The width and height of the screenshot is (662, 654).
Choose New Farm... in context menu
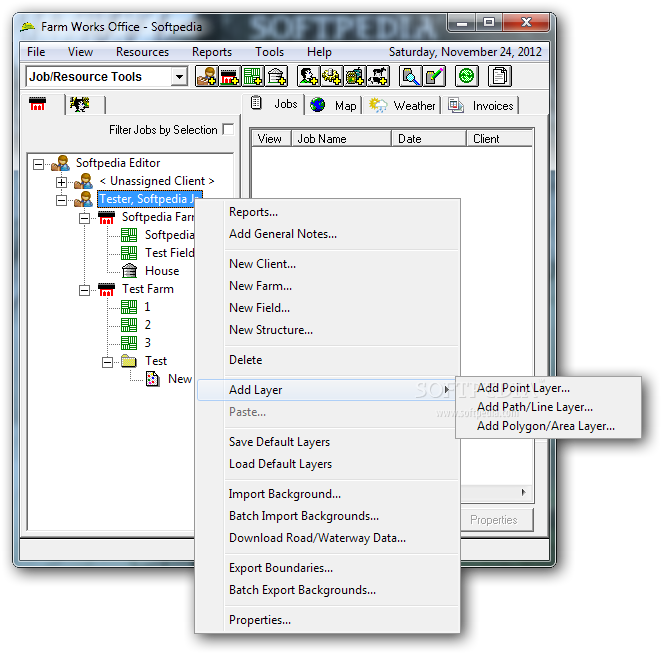[328, 286]
